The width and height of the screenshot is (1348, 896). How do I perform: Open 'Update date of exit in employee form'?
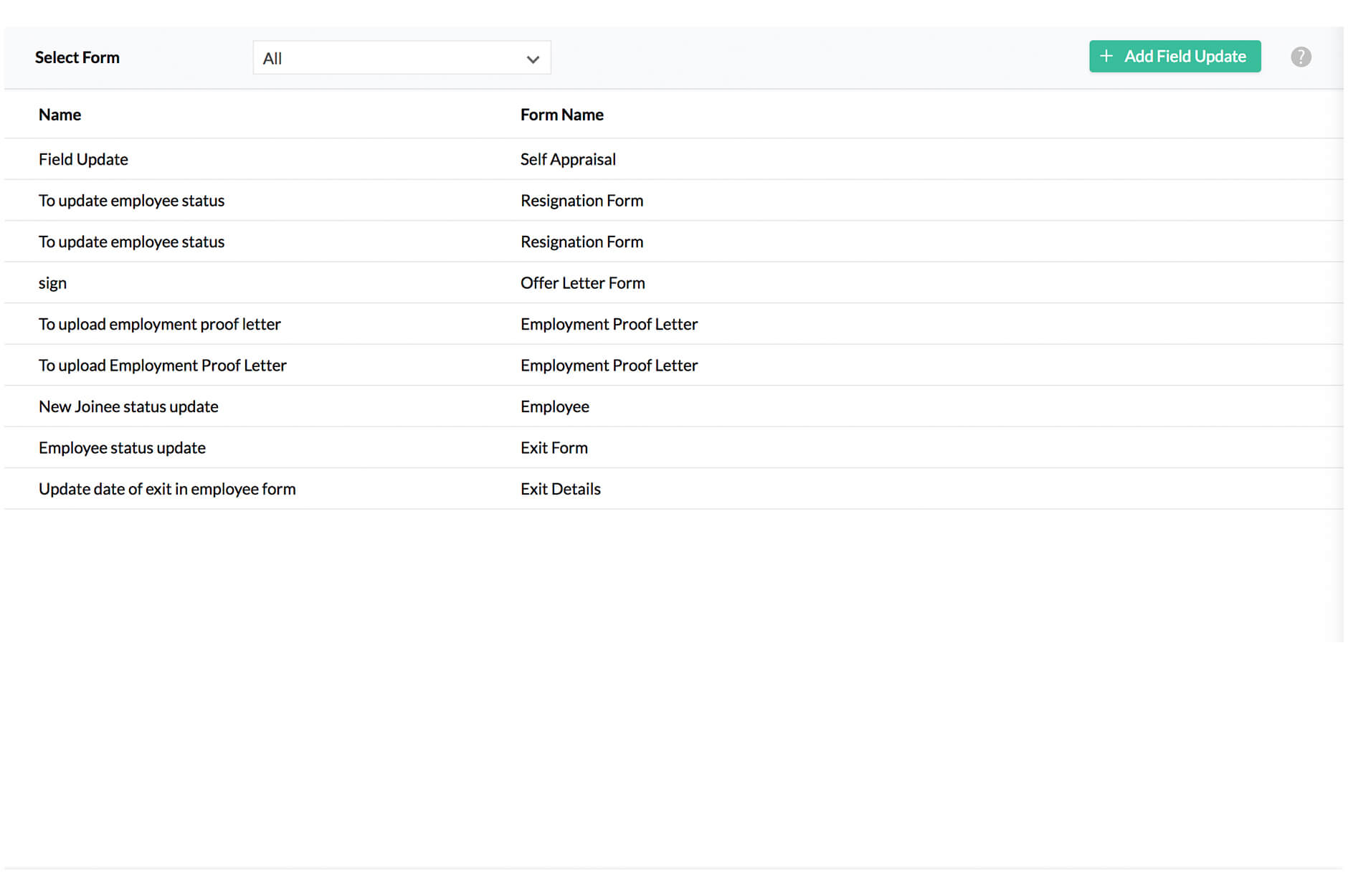(x=167, y=488)
